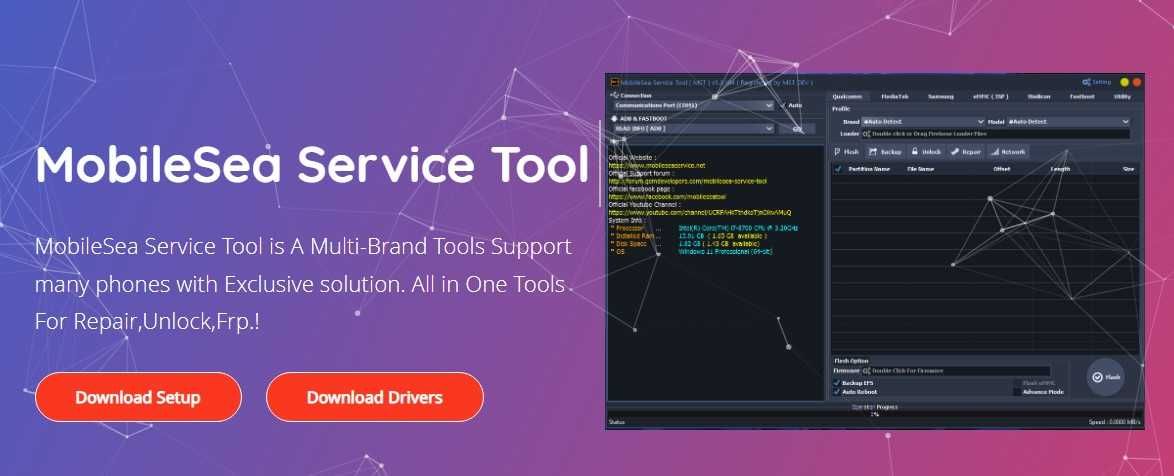
Task: Click the Speed readout in status bar
Action: [1115, 423]
